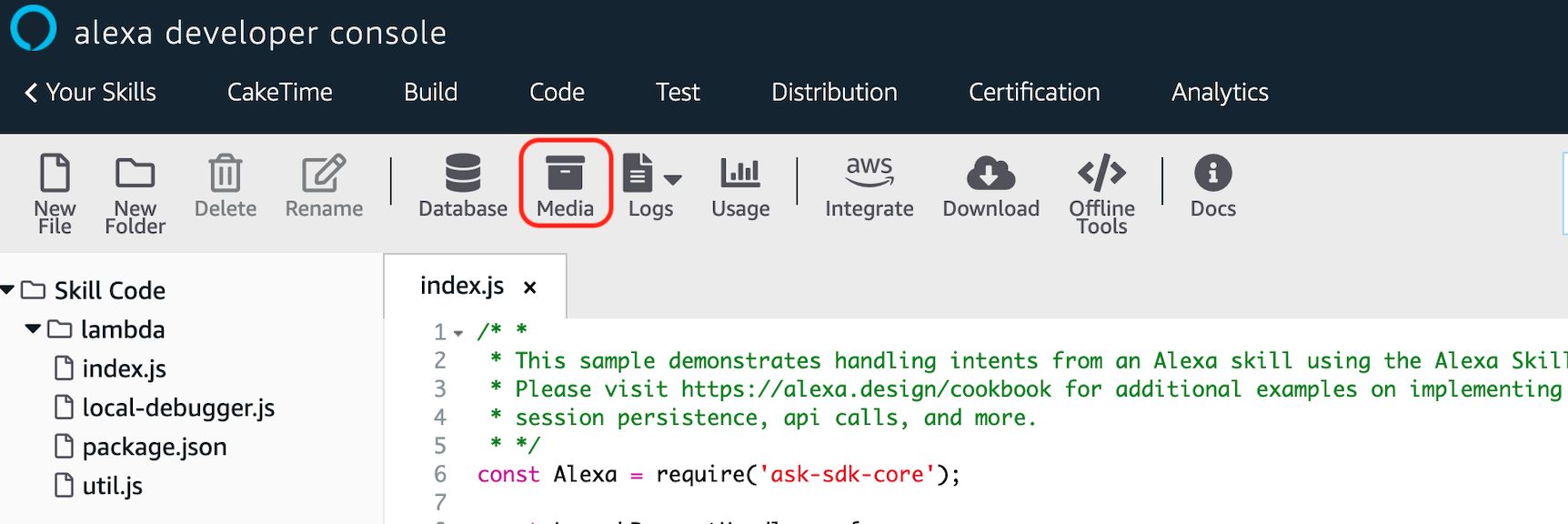The width and height of the screenshot is (1568, 524).
Task: Open Offline Tools
Action: click(1101, 172)
